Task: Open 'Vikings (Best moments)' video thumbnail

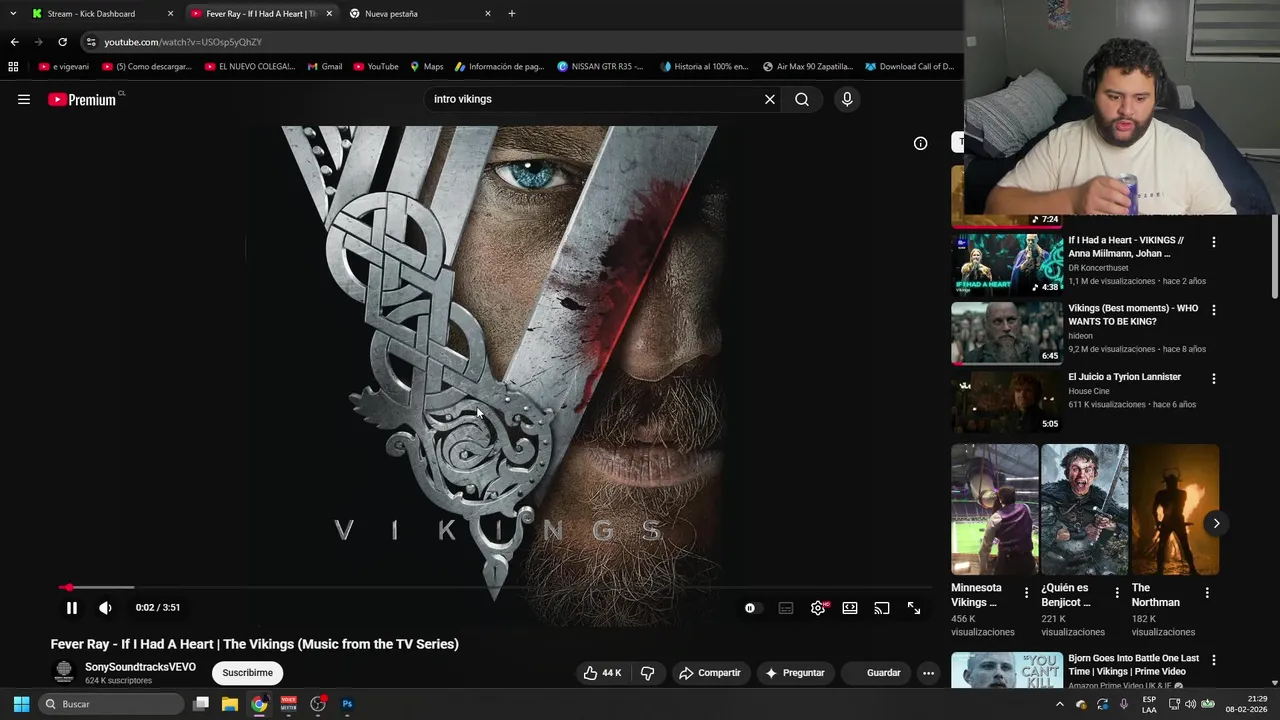Action: coord(1007,333)
